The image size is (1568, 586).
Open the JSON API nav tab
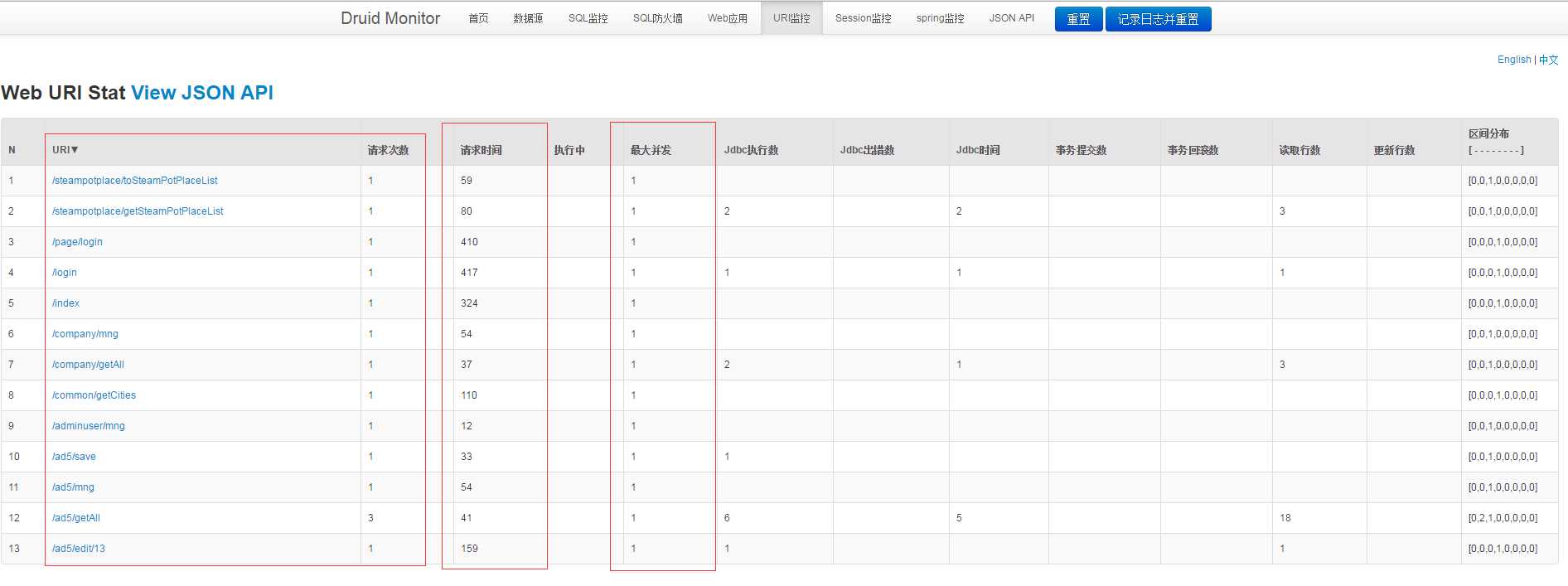[x=1012, y=18]
